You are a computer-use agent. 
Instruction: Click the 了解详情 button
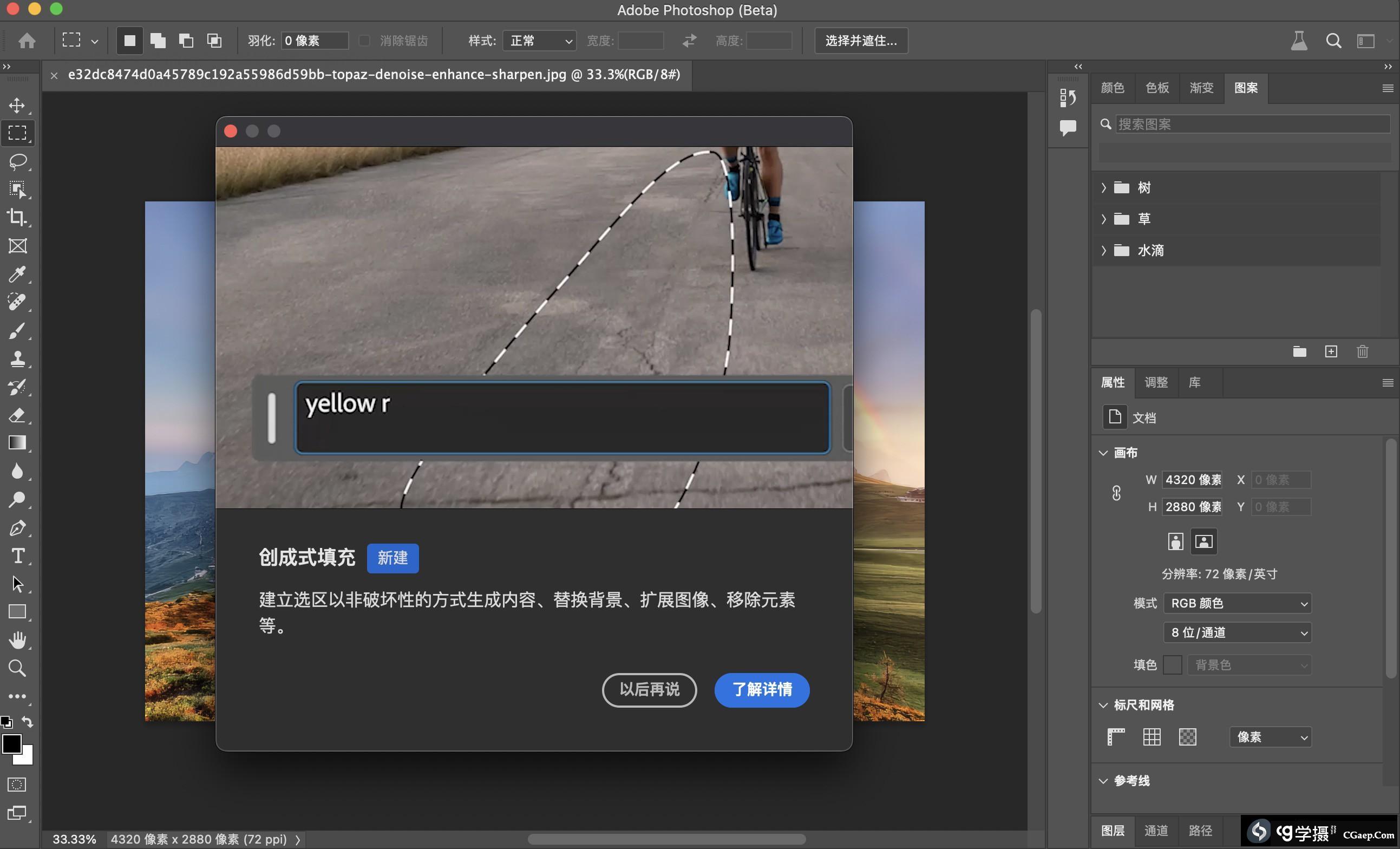click(761, 690)
